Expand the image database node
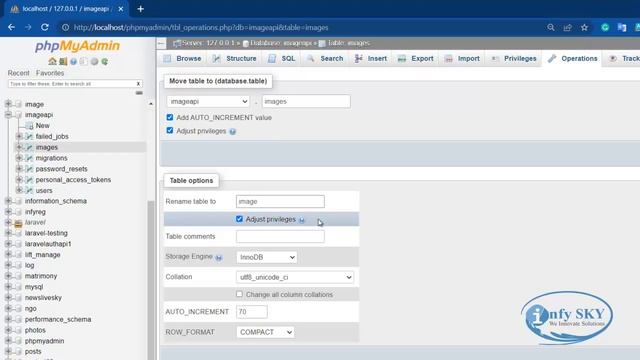Image resolution: width=640 pixels, height=360 pixels. (8, 104)
